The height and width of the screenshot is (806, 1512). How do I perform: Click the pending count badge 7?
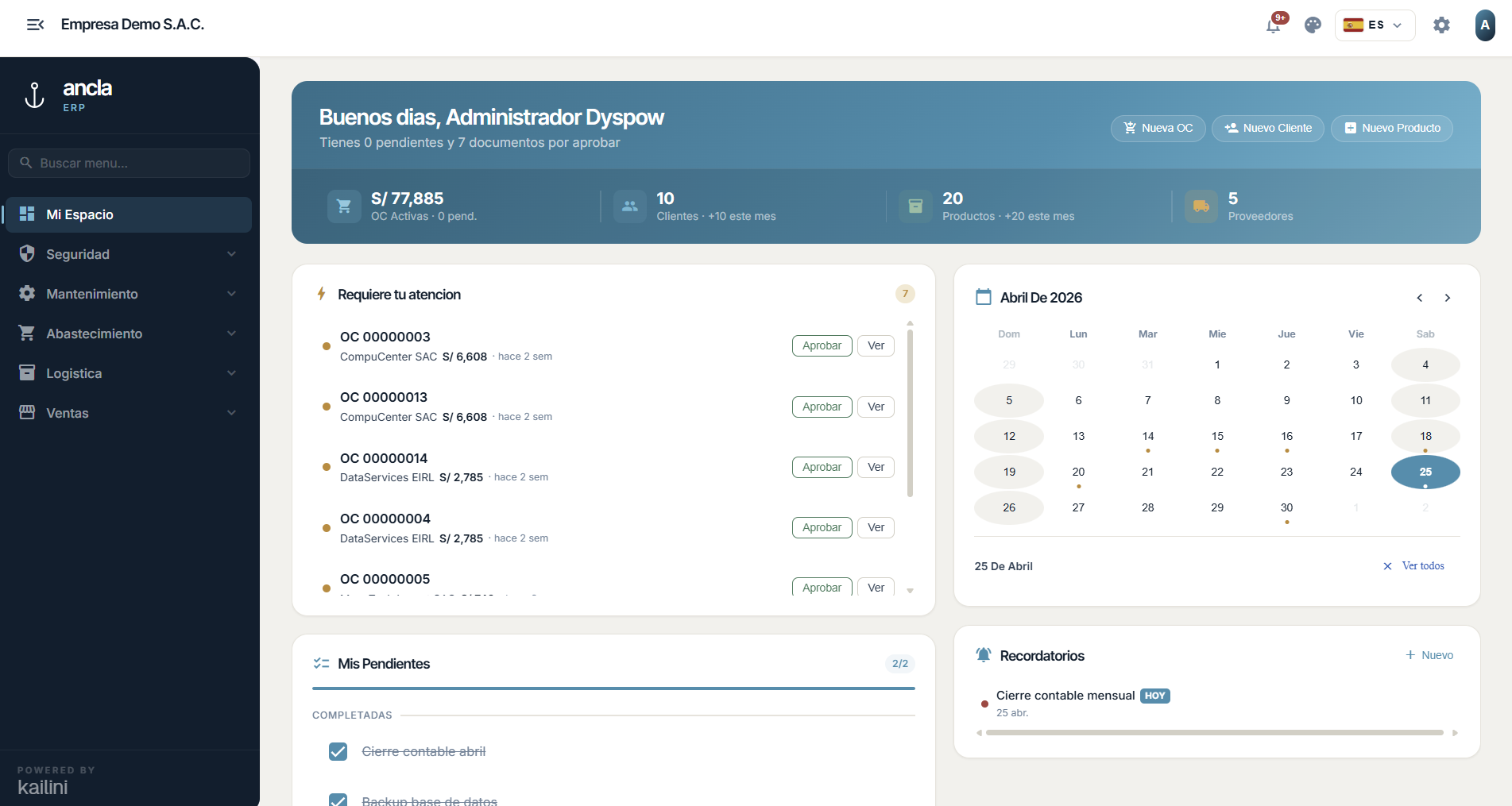tap(905, 294)
